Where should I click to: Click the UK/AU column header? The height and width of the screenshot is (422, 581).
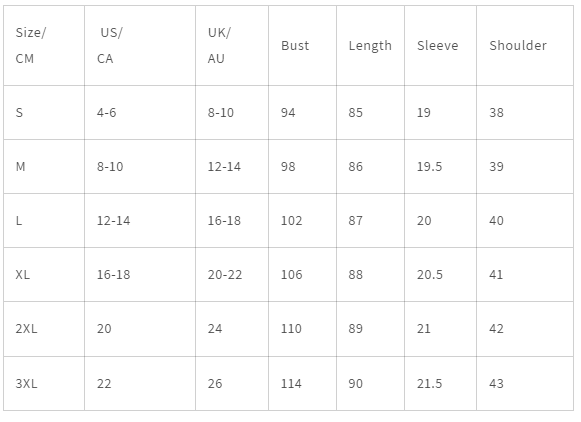point(232,46)
